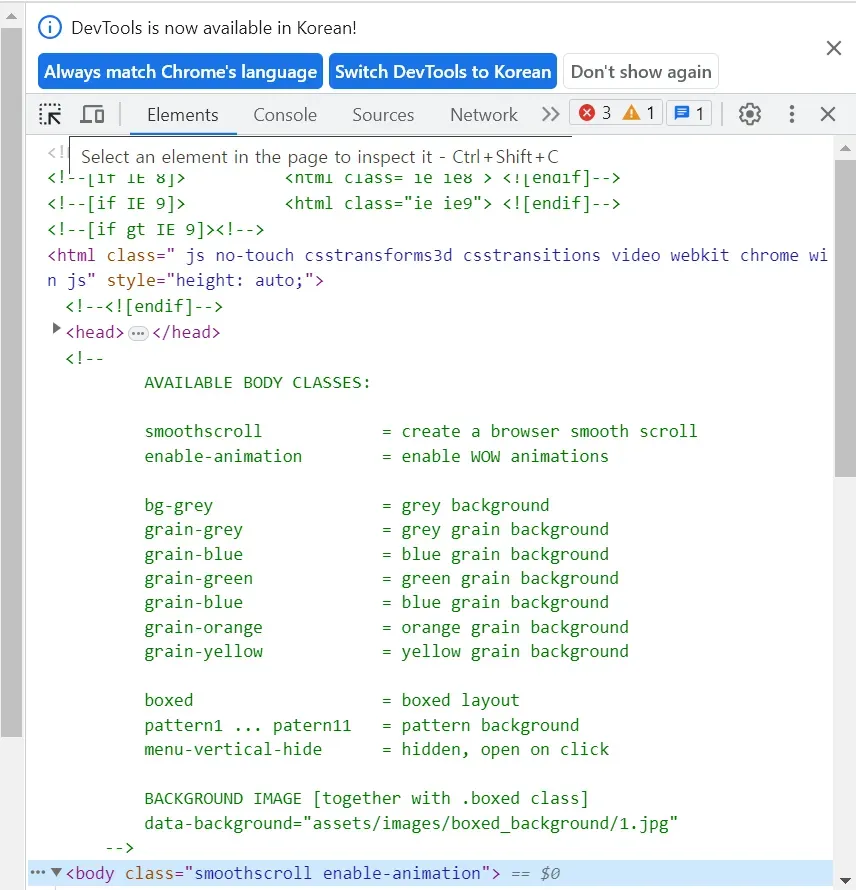Open DevTools settings gear
856x890 pixels.
pos(750,114)
